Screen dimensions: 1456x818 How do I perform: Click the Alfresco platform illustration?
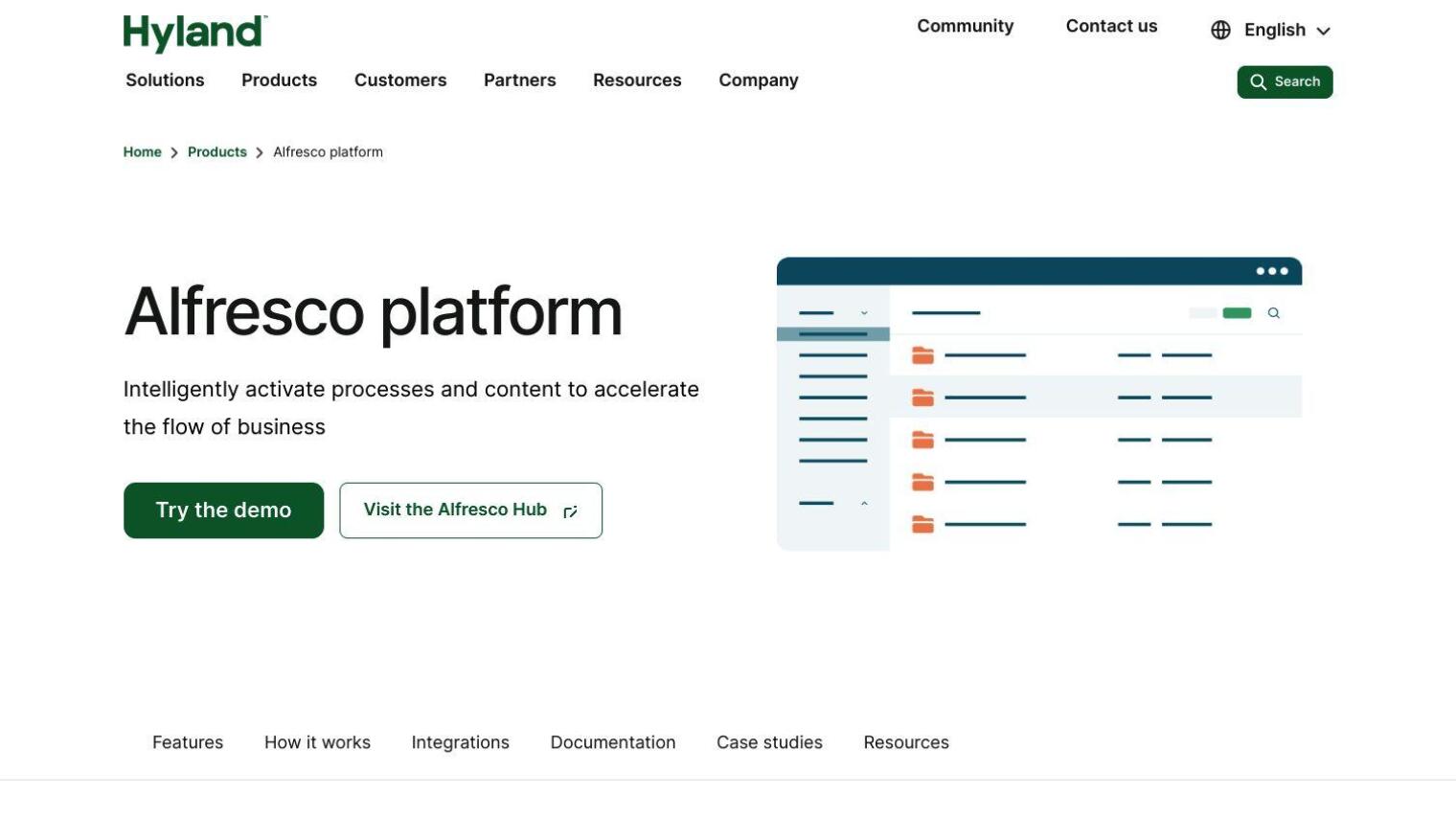tap(1039, 403)
